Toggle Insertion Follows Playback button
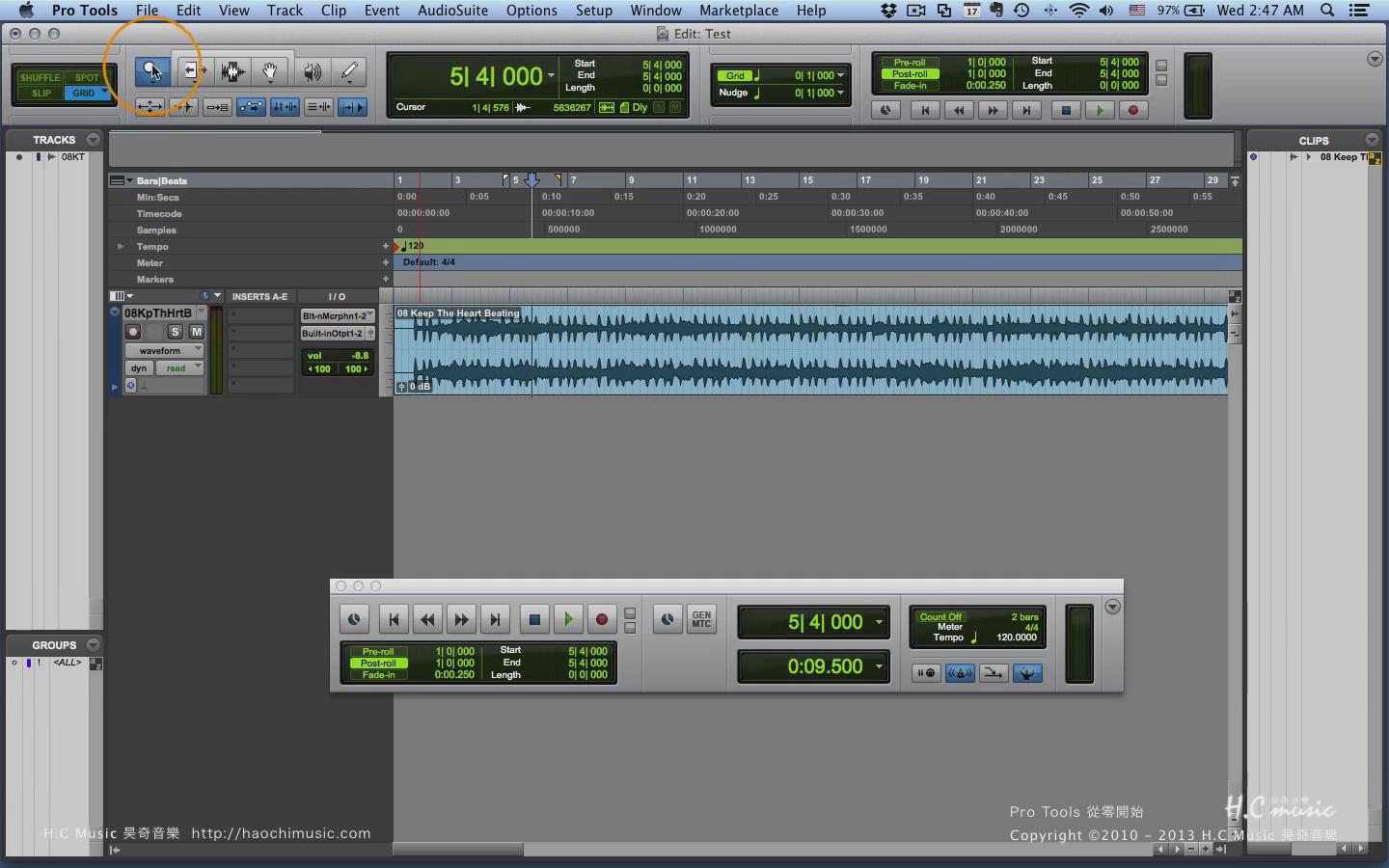This screenshot has width=1389, height=868. pyautogui.click(x=352, y=107)
